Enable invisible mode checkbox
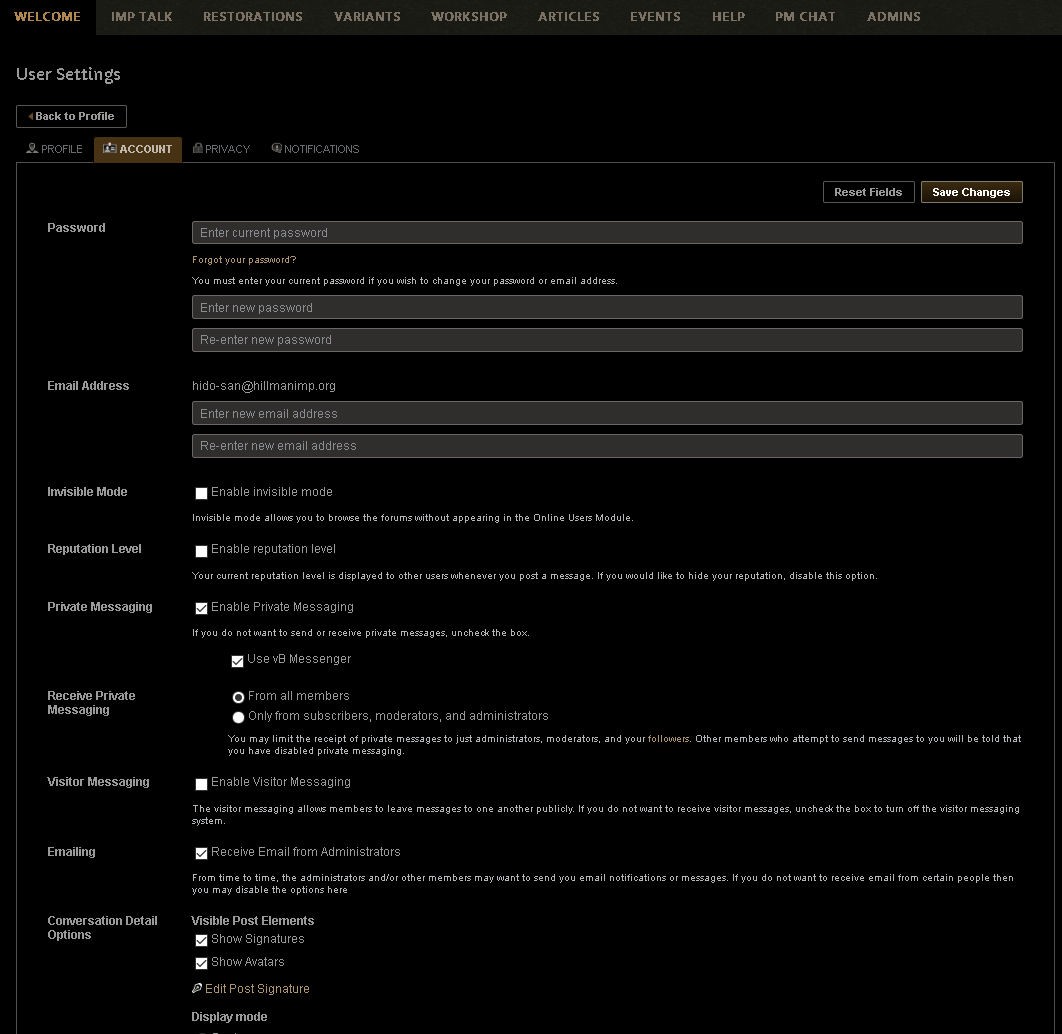 (x=201, y=493)
